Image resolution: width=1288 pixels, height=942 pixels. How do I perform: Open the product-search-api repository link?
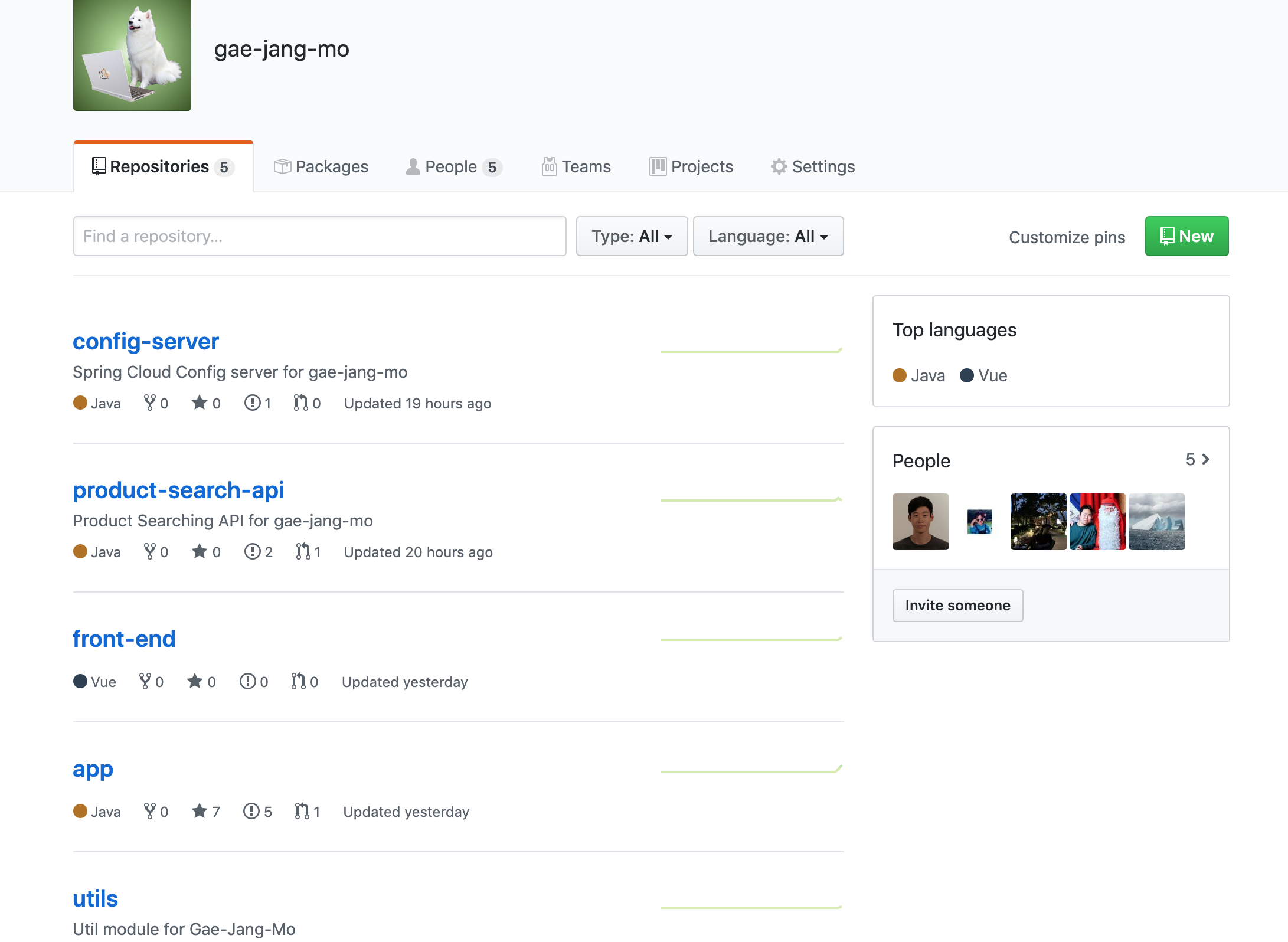point(178,490)
